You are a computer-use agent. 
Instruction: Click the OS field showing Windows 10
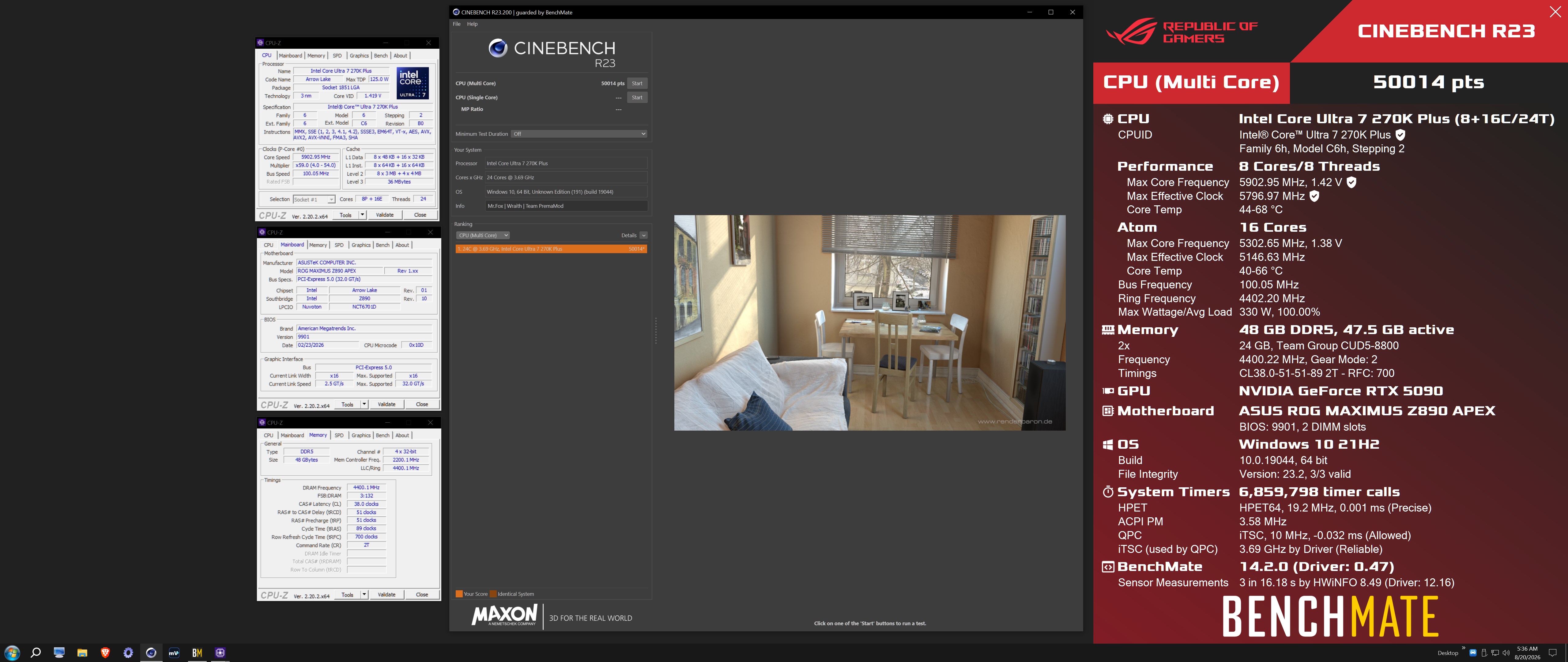point(566,192)
